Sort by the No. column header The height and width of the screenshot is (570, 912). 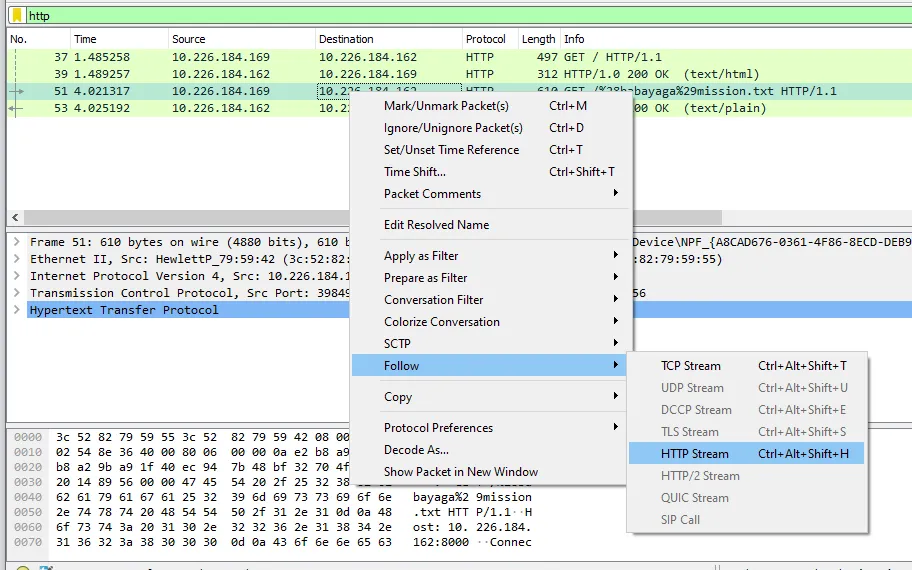coord(38,39)
